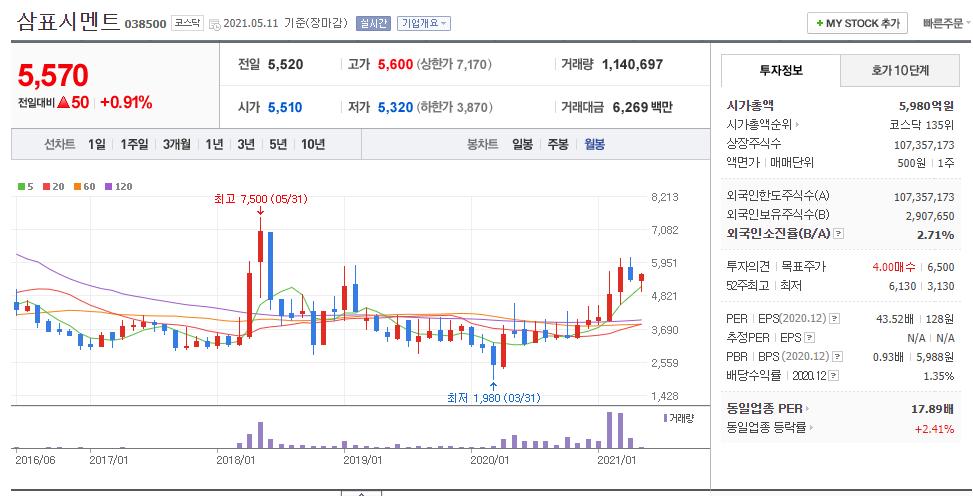973x496 pixels.
Task: Select the 5년 line chart period
Action: point(278,144)
